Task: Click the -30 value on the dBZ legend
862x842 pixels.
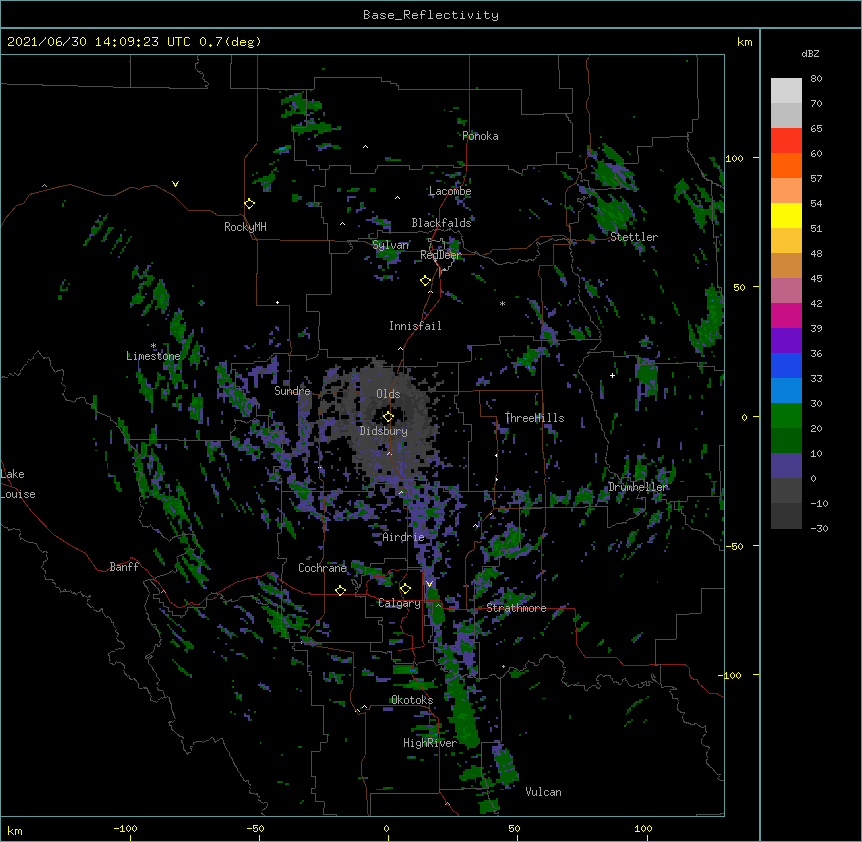Action: pyautogui.click(x=819, y=528)
